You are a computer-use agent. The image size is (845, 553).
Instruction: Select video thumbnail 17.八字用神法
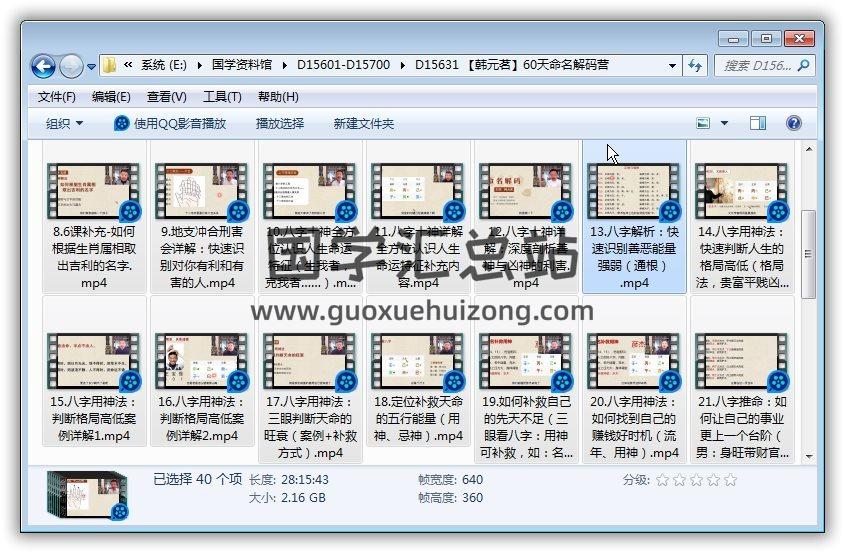pos(310,361)
